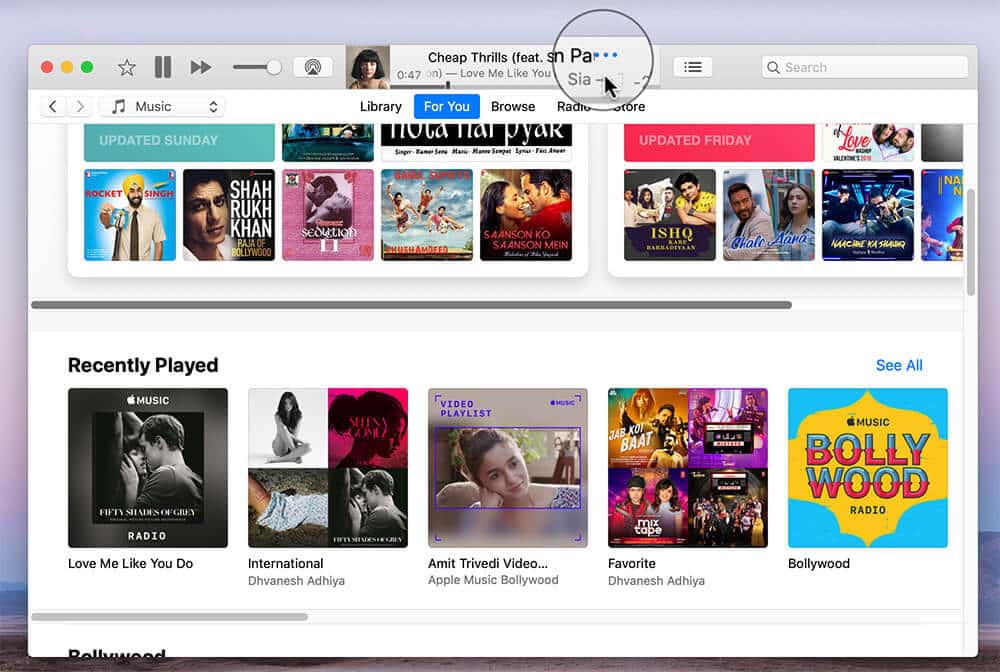1000x672 pixels.
Task: Open the Seduction II album cover
Action: coord(328,215)
